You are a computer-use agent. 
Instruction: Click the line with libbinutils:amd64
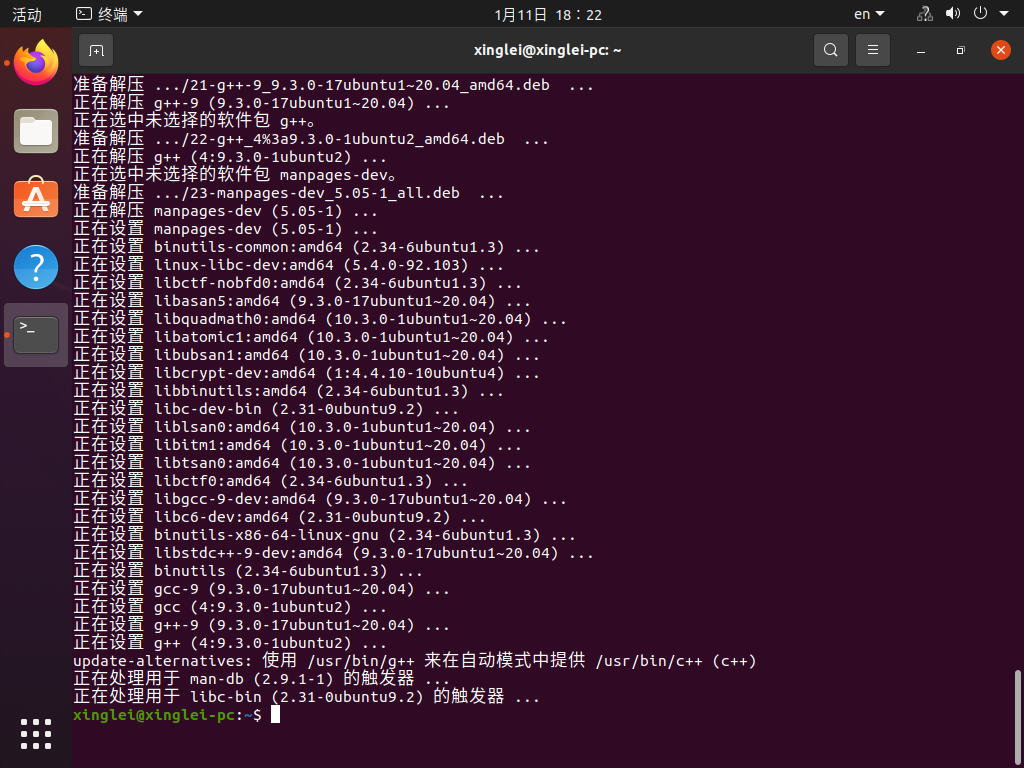tap(288, 391)
